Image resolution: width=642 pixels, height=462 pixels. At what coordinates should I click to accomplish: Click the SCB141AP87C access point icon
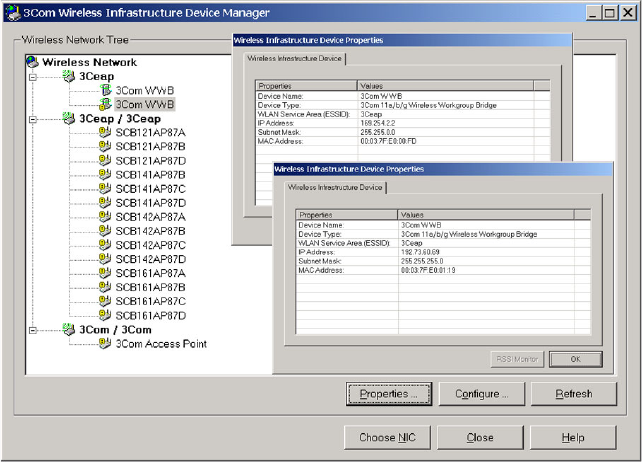point(105,188)
